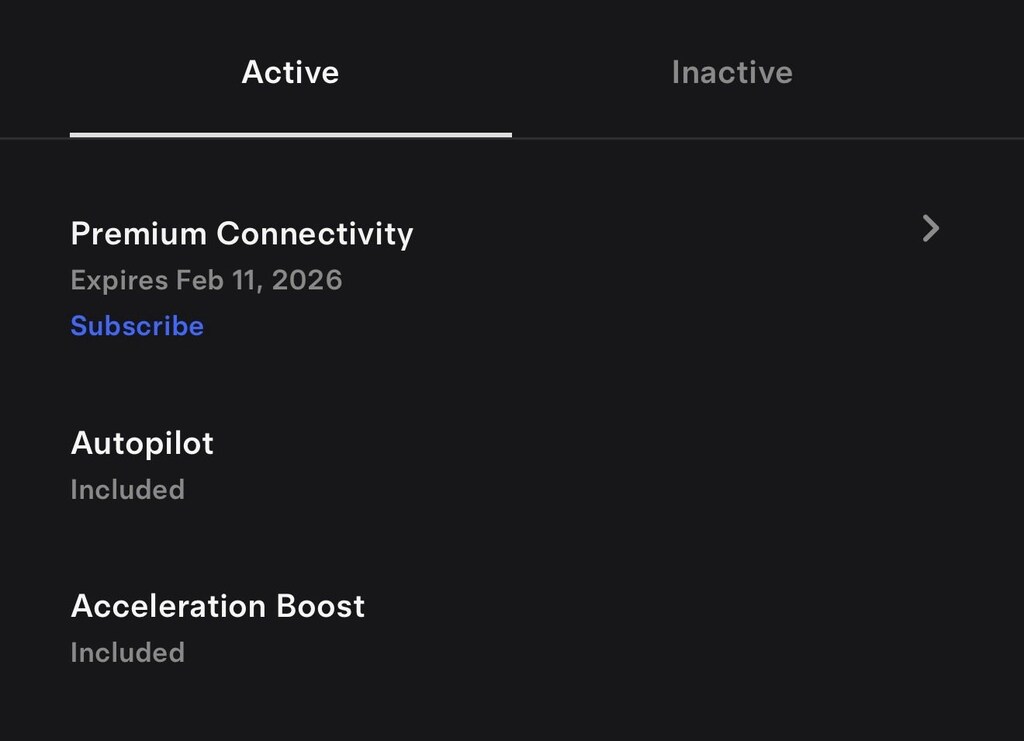Click Feb 11 in the expiry date
Image resolution: width=1024 pixels, height=741 pixels.
216,280
